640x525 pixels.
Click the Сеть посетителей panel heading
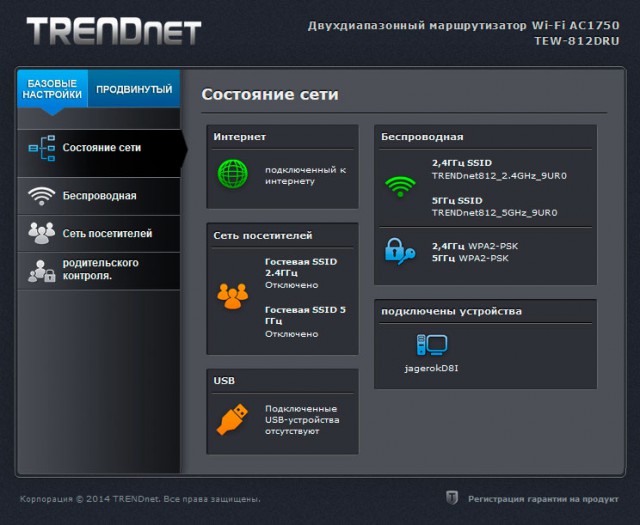[x=263, y=236]
